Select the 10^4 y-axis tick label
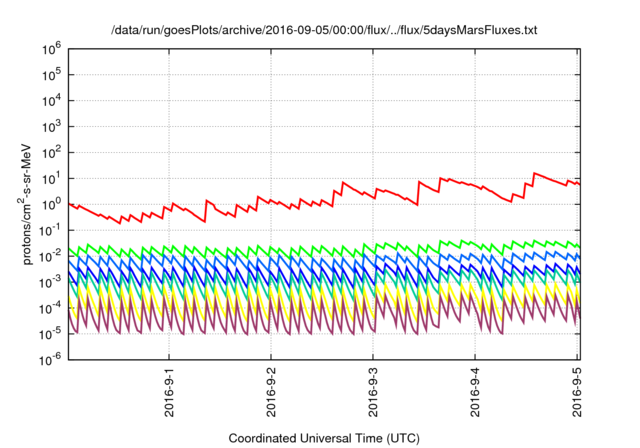Viewport: 640px width, 448px height. 52,101
